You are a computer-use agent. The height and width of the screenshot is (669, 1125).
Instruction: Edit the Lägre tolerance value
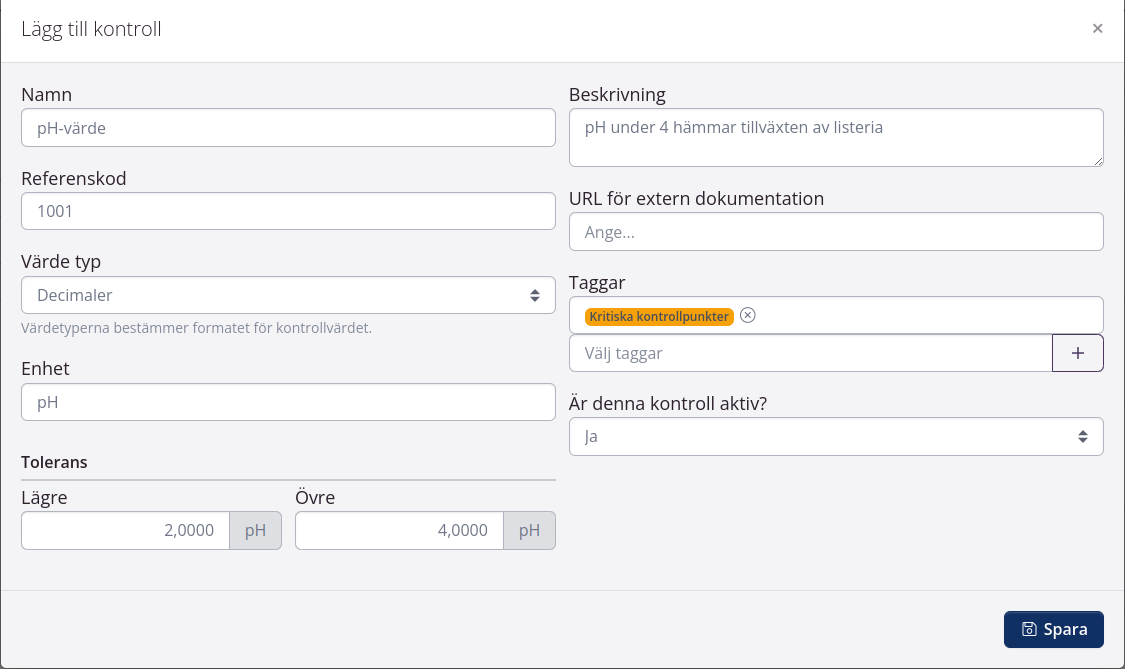point(126,530)
